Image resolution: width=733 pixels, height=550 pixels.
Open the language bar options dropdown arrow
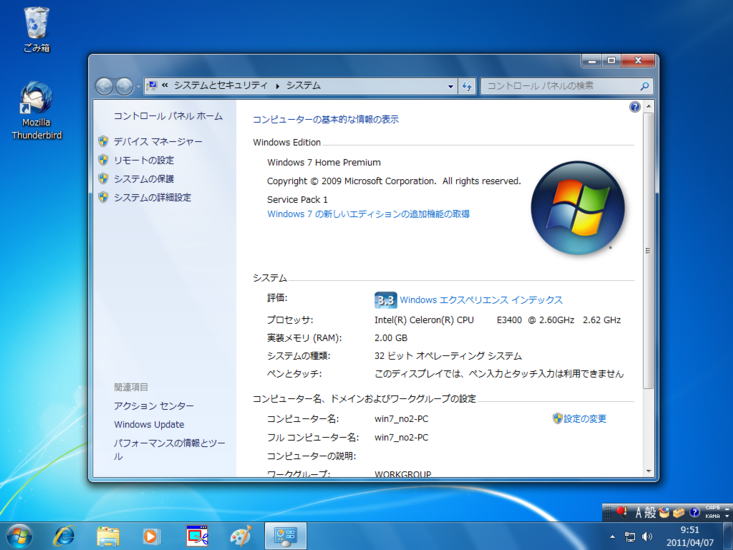(727, 516)
